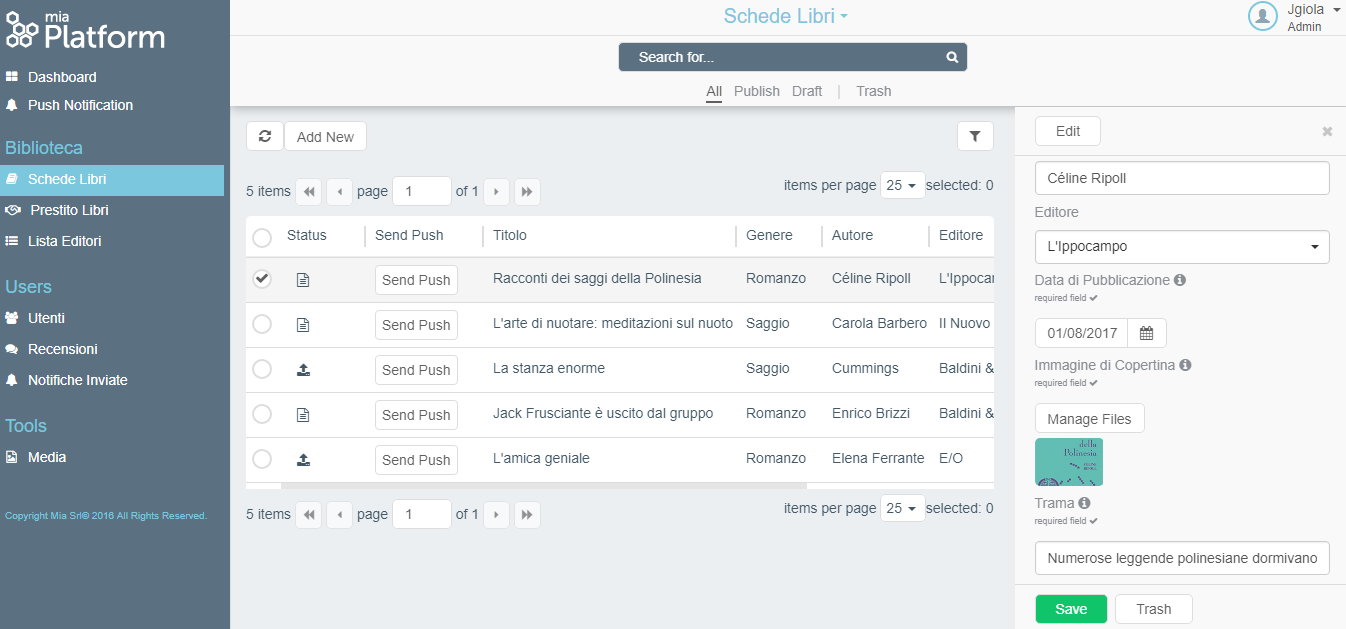Open the filter funnel icon
This screenshot has height=629, width=1346.
[975, 136]
